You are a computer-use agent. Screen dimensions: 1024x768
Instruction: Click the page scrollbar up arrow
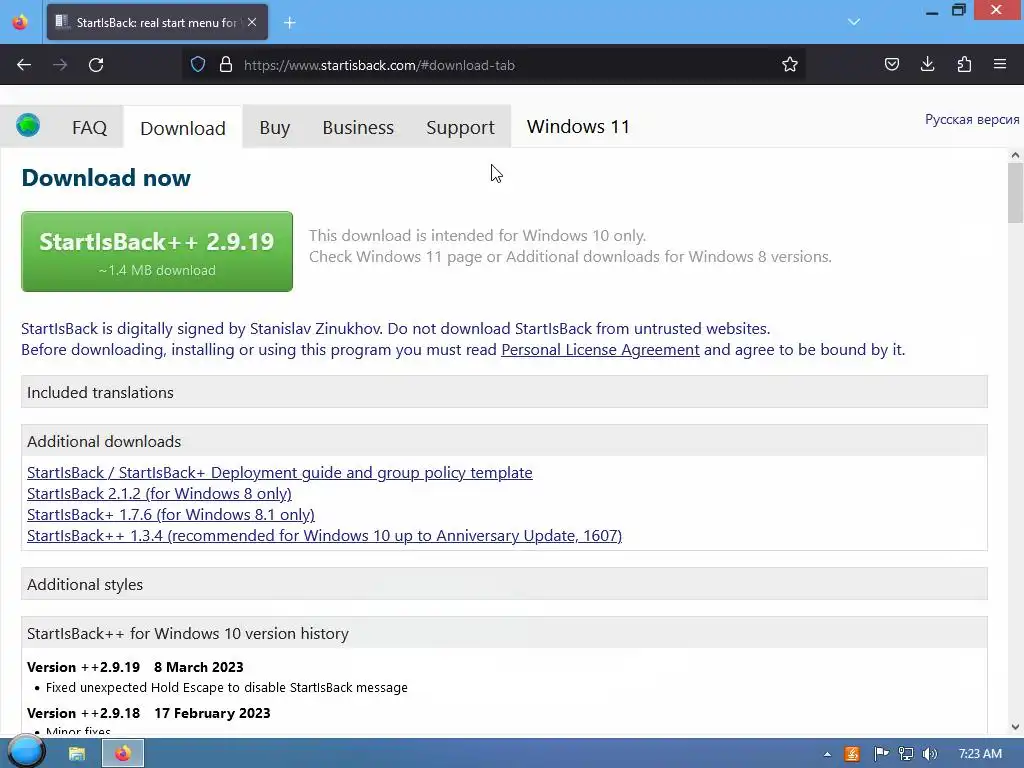(1015, 155)
